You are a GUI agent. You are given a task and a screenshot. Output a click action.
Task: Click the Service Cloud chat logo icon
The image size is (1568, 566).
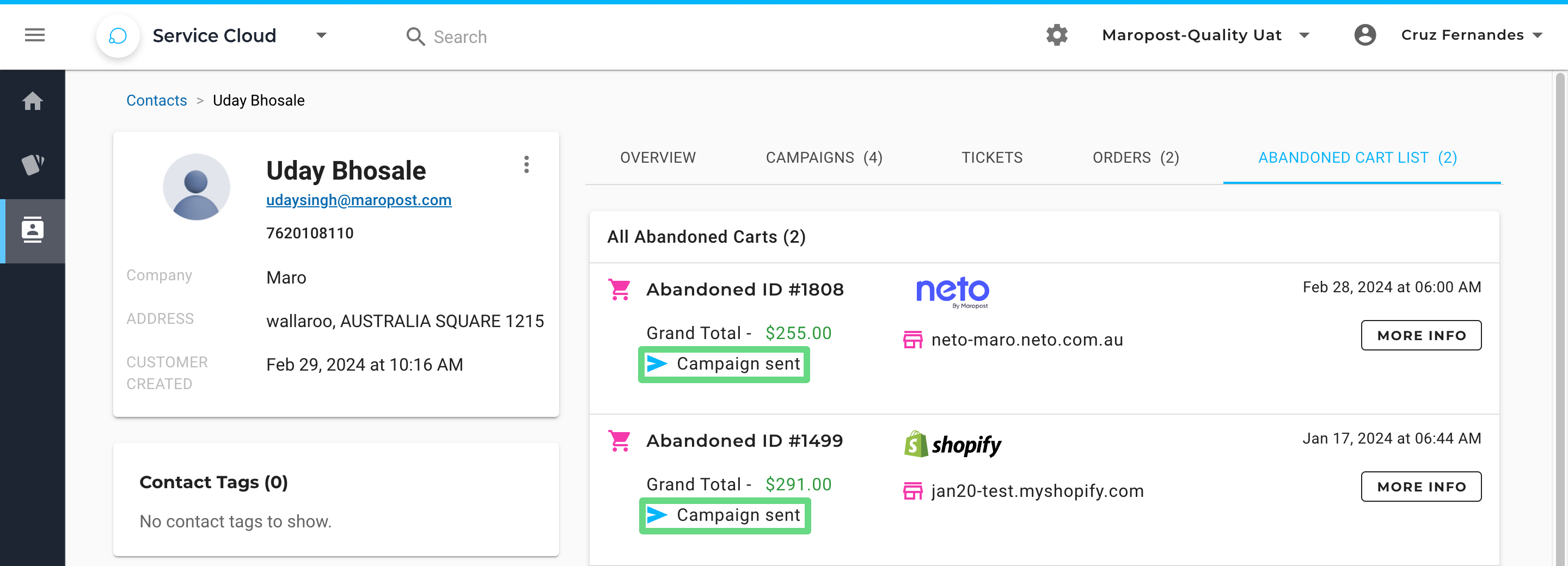point(118,36)
